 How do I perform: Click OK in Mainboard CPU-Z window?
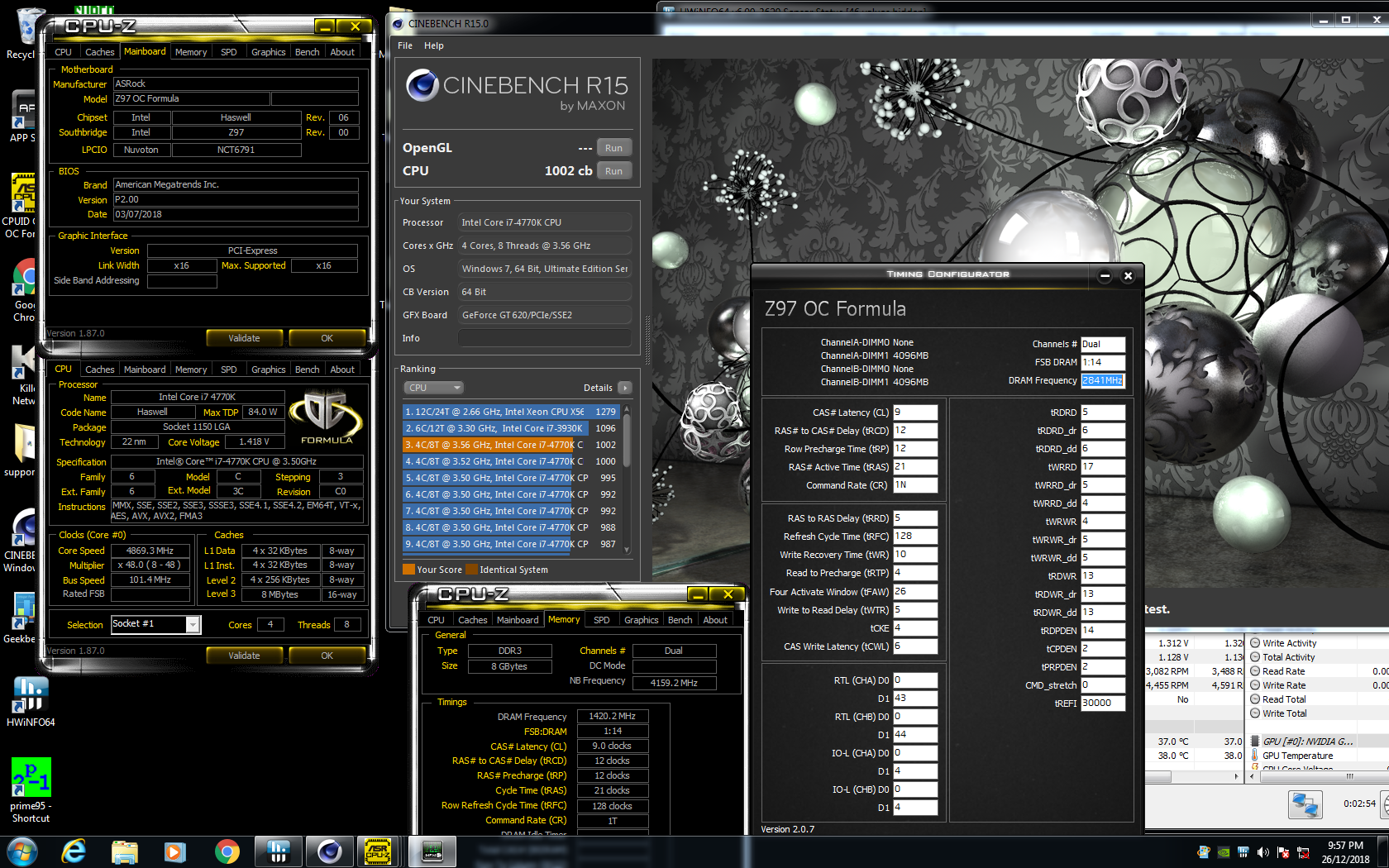point(327,338)
